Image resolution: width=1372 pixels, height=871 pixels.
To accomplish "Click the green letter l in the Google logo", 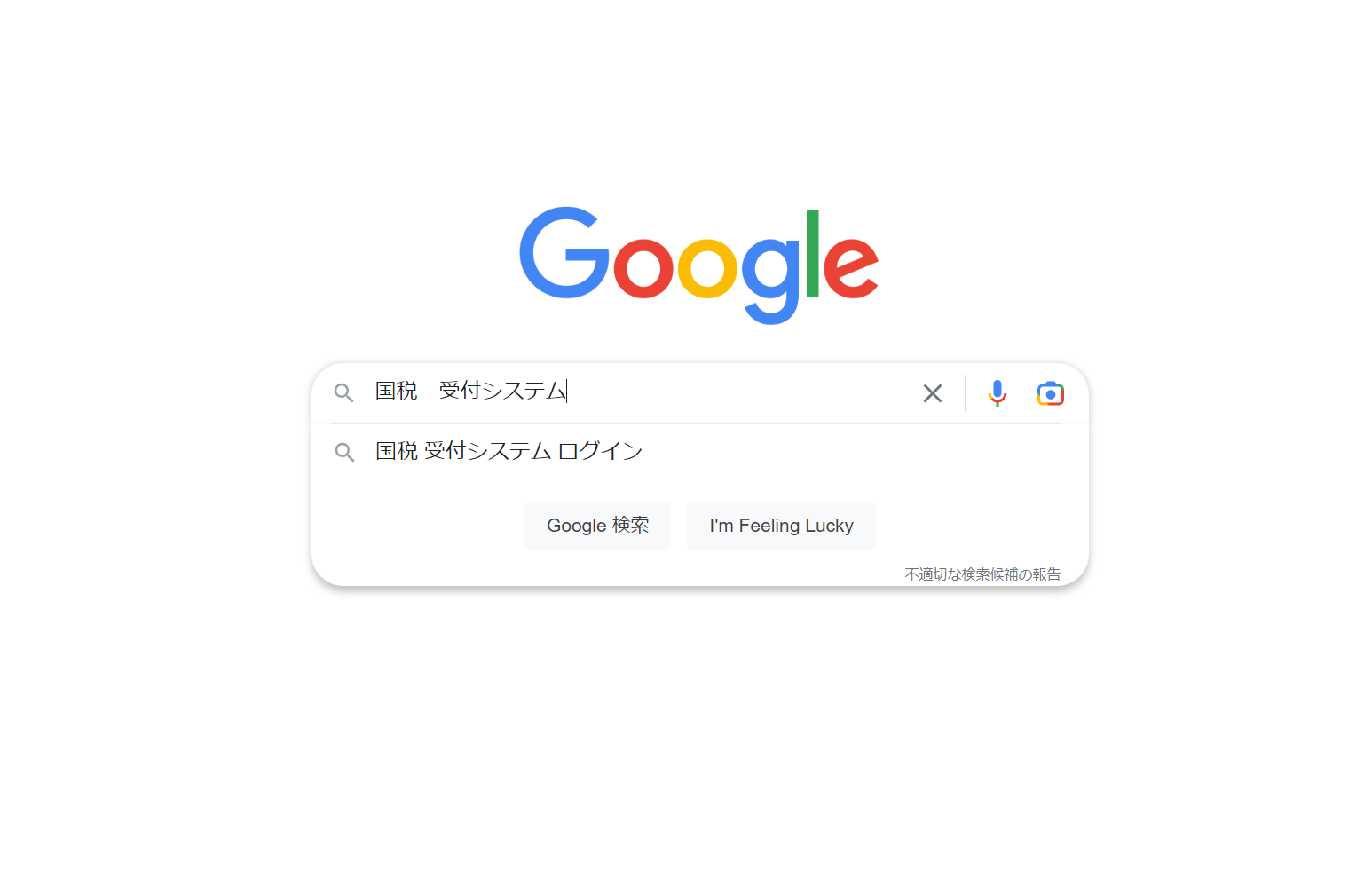I will click(812, 252).
